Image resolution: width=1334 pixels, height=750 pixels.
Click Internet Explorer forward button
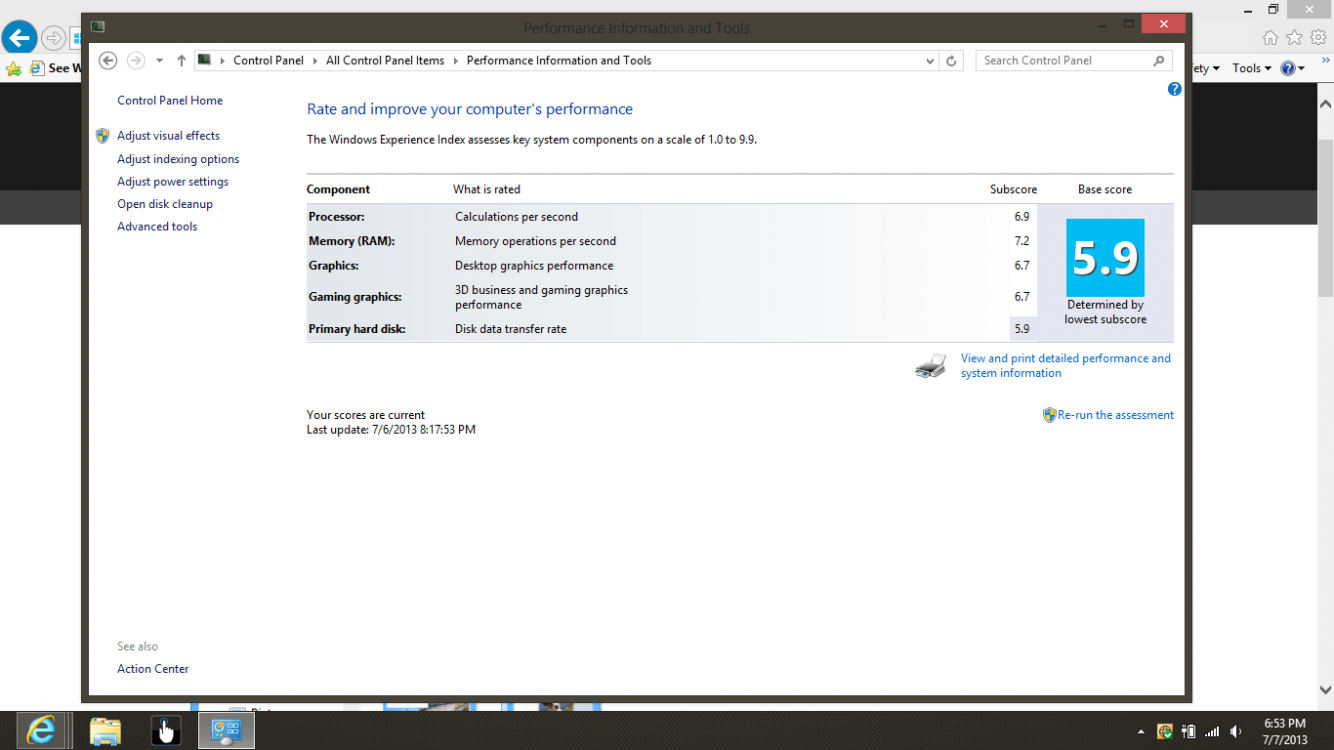54,39
